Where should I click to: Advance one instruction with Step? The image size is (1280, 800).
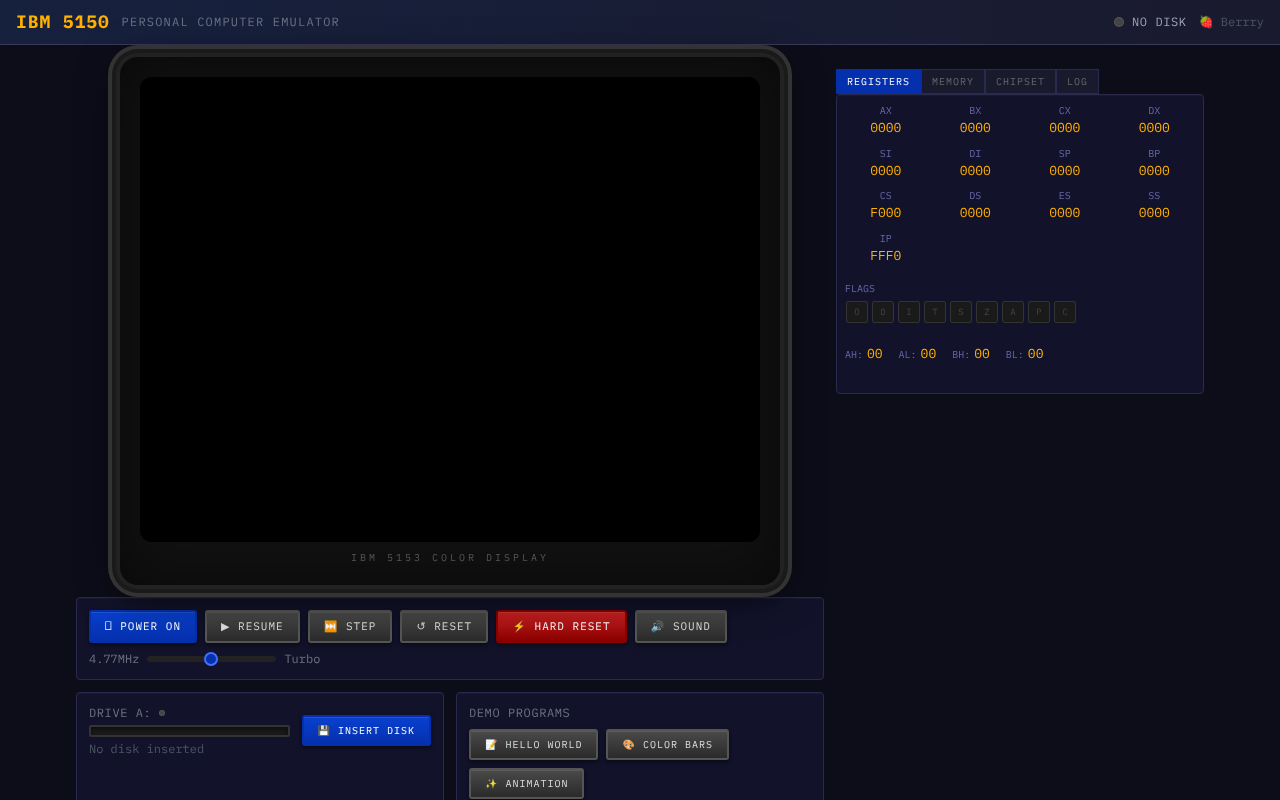tap(350, 627)
